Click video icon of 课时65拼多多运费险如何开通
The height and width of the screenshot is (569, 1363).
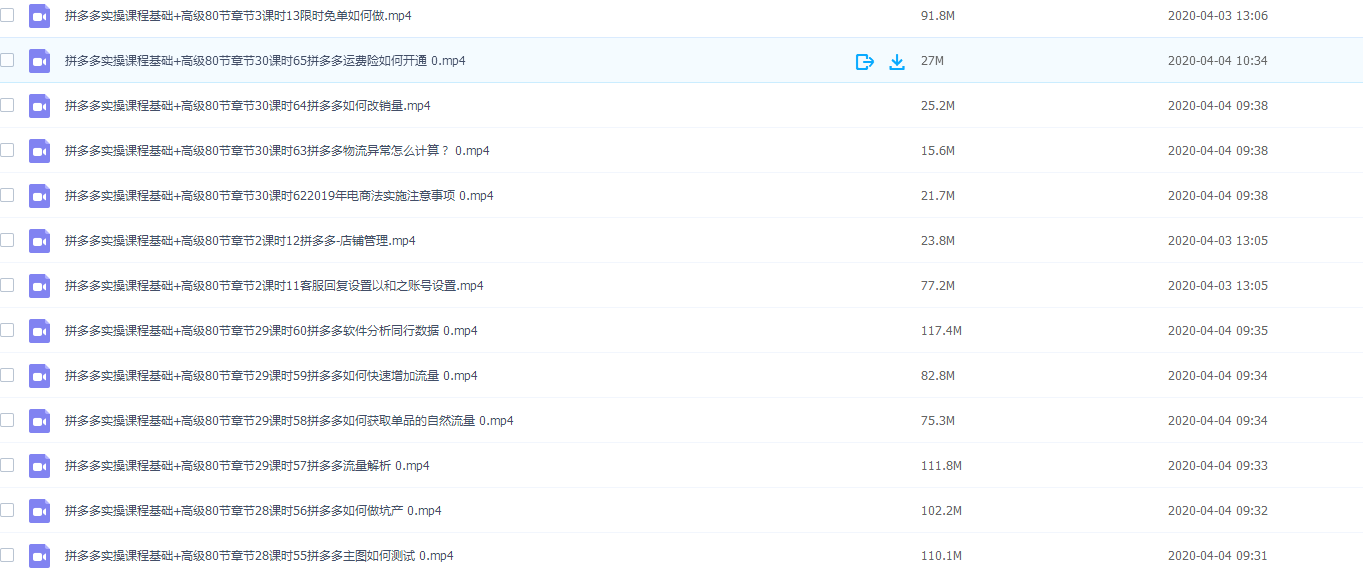[39, 61]
